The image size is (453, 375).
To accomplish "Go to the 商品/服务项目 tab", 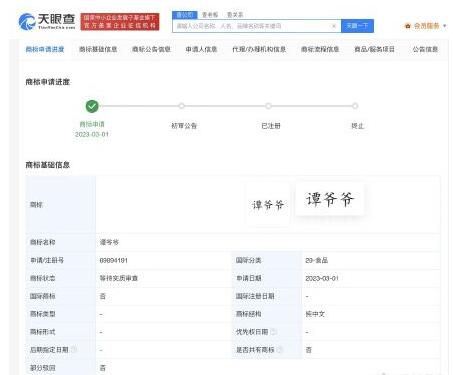I will point(374,49).
